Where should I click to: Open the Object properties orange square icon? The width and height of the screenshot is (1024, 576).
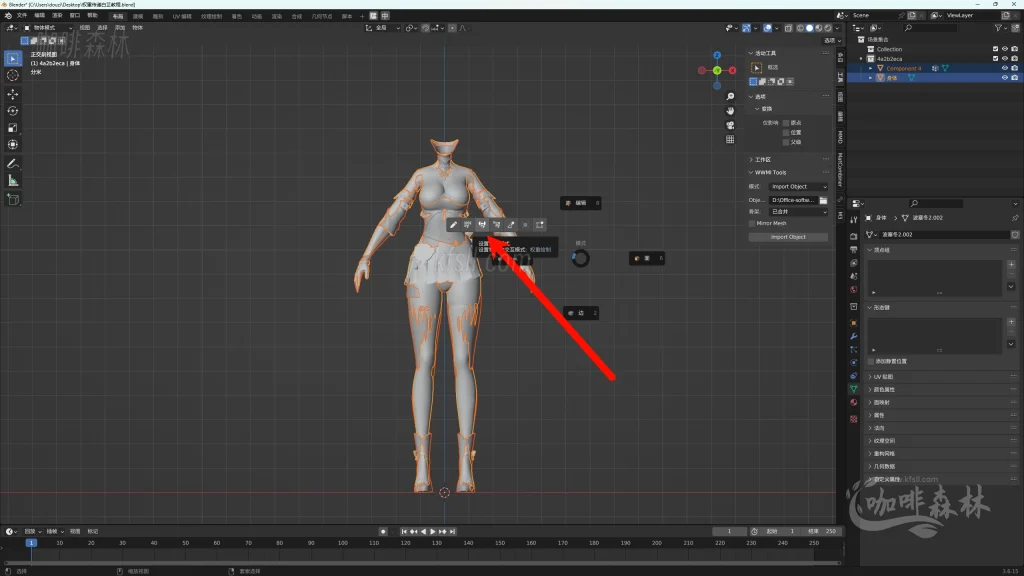coord(854,323)
